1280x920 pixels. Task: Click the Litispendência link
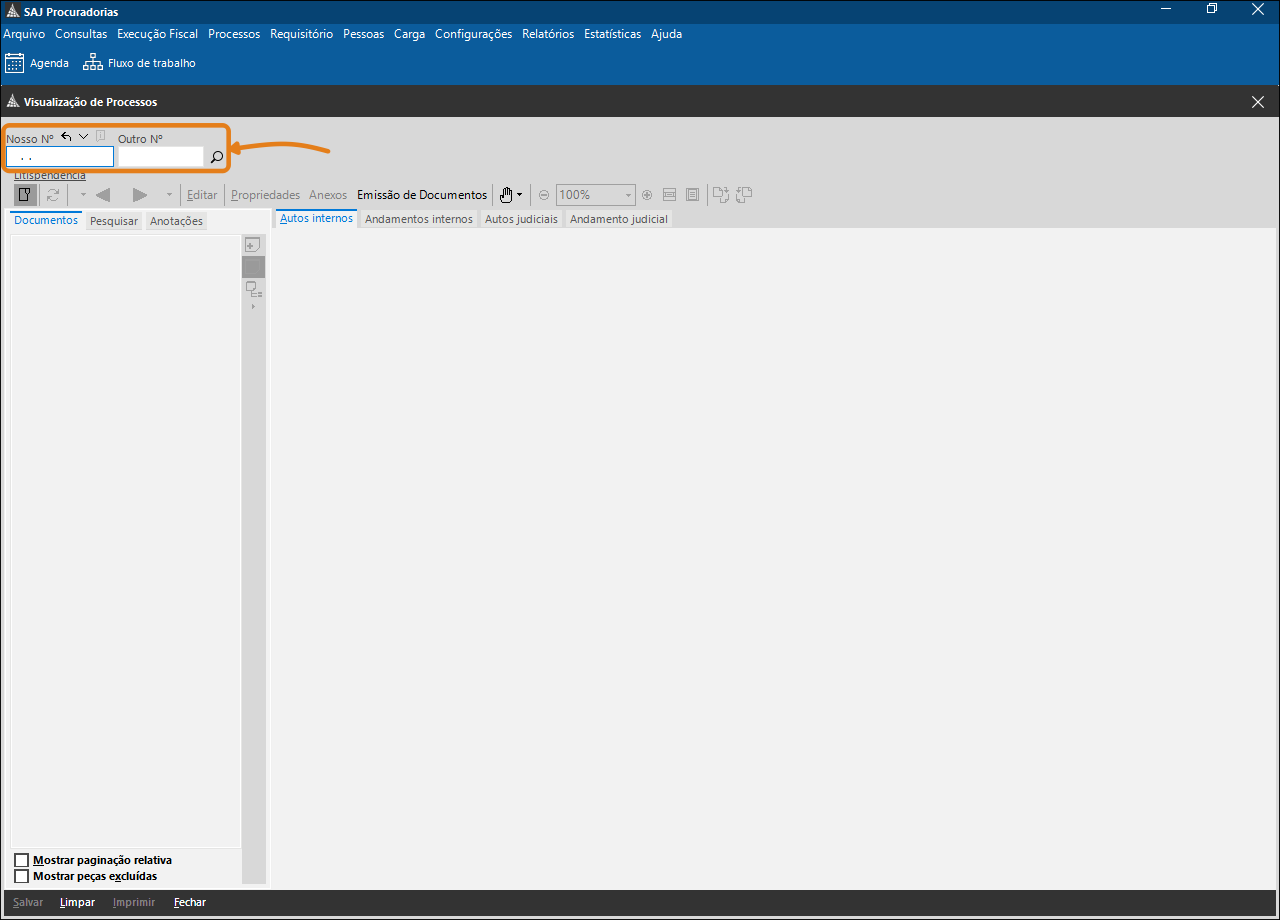point(50,176)
